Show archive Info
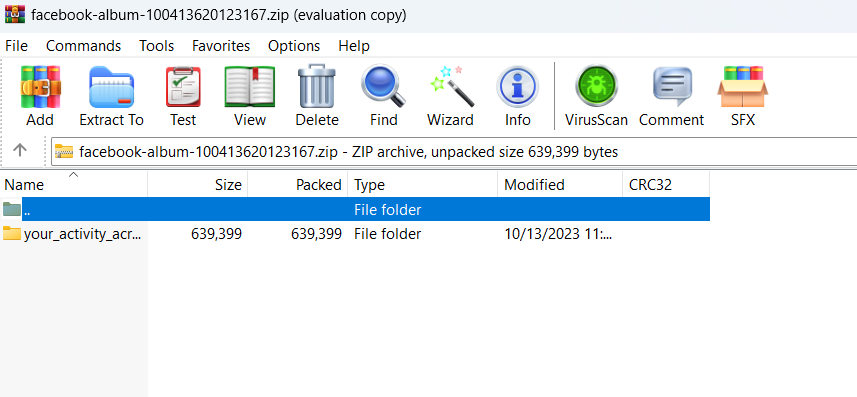This screenshot has height=397, width=857. click(517, 87)
